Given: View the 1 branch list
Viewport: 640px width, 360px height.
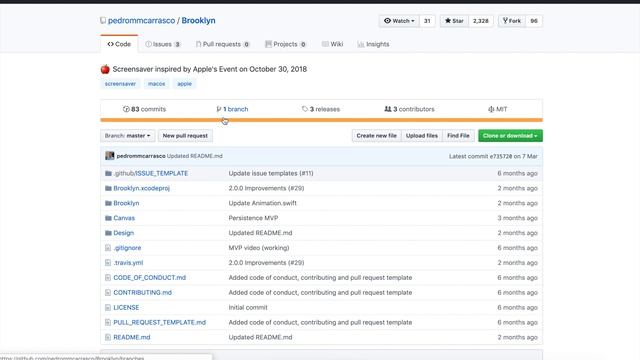Looking at the screenshot, I should tap(232, 109).
